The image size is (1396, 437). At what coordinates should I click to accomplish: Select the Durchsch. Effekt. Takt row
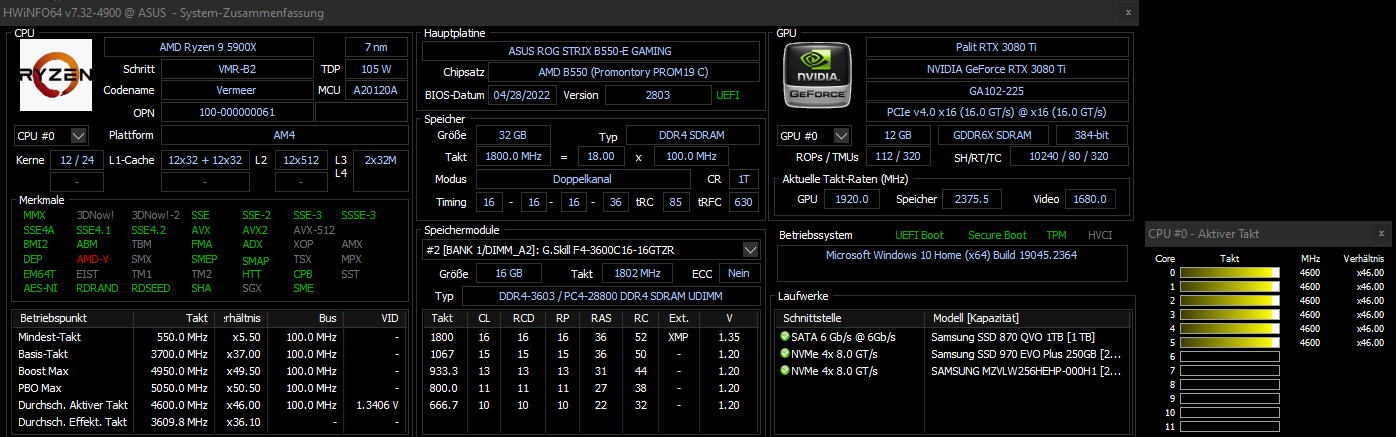click(x=211, y=422)
